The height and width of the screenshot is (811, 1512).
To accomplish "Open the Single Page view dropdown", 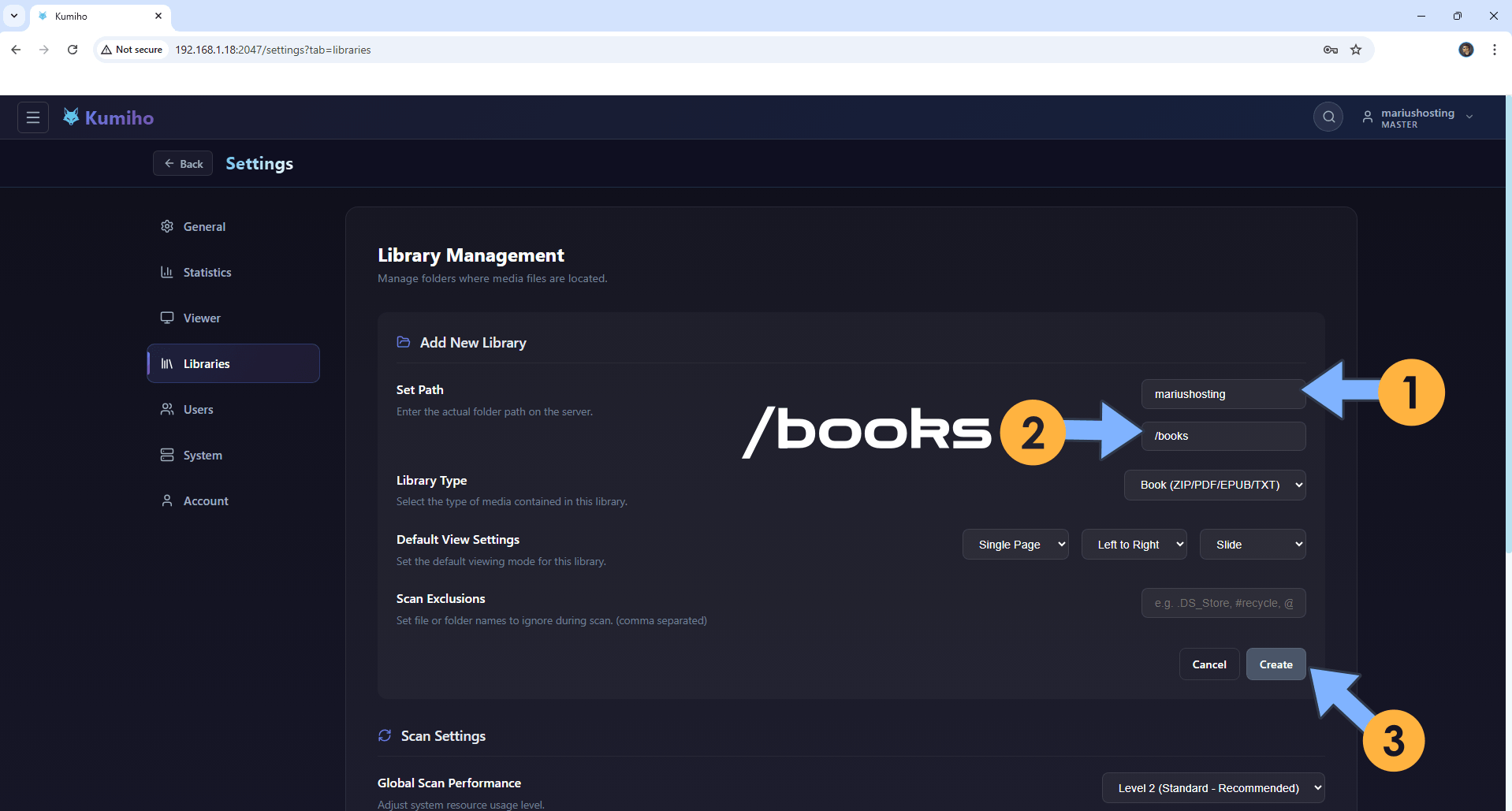I will [1015, 545].
